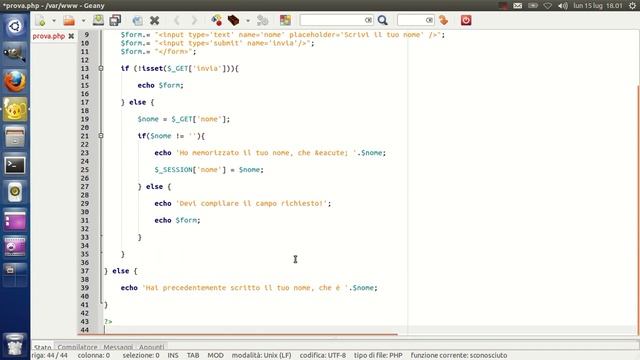Click the toolbar search text field
Image resolution: width=640 pixels, height=360 pixels.
(332, 20)
